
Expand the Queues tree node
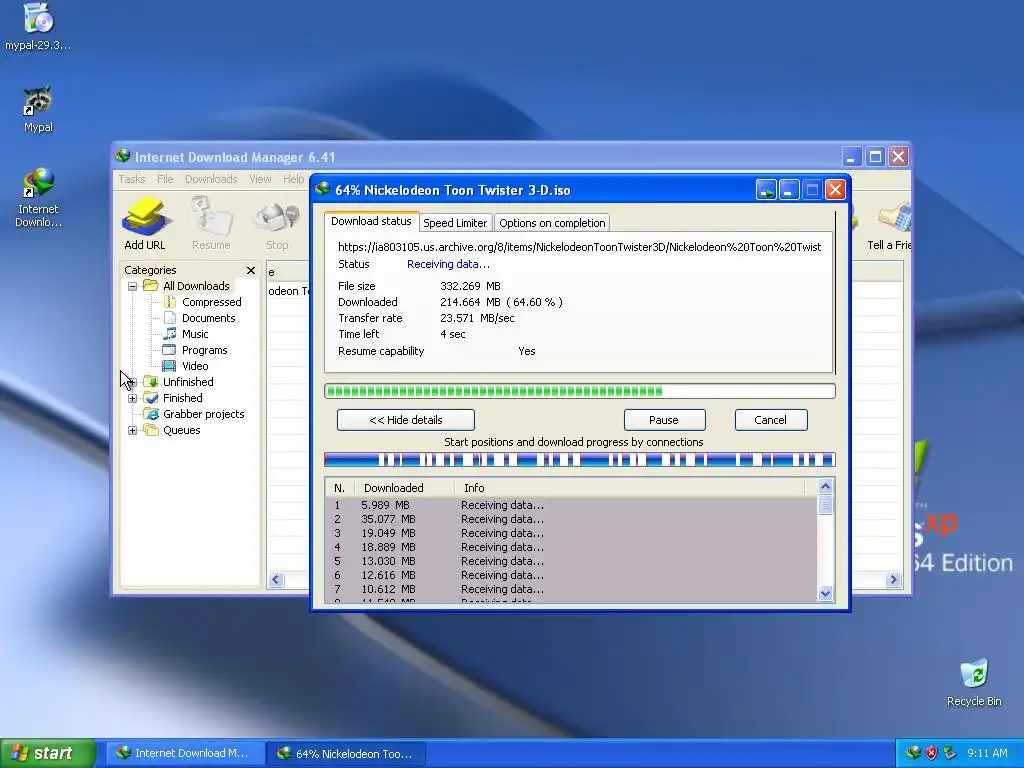[x=133, y=430]
